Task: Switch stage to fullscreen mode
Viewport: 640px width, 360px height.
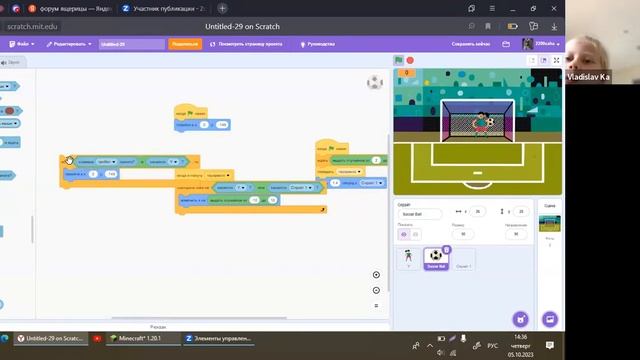Action: click(556, 60)
